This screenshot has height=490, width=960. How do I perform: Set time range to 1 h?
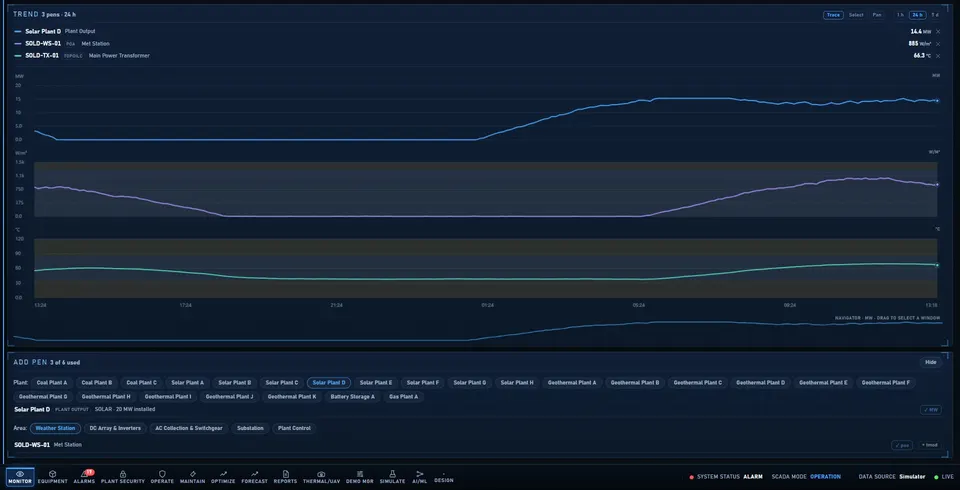tap(900, 15)
